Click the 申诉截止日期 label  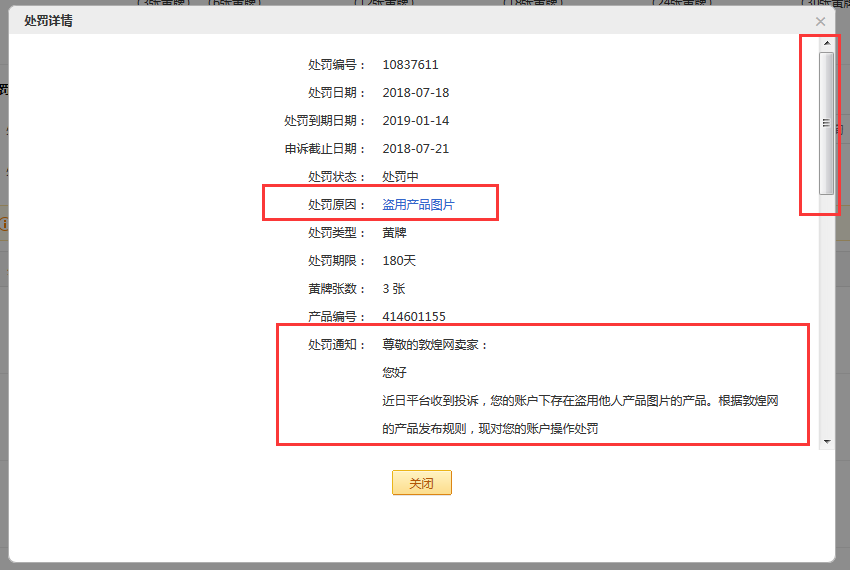[324, 149]
